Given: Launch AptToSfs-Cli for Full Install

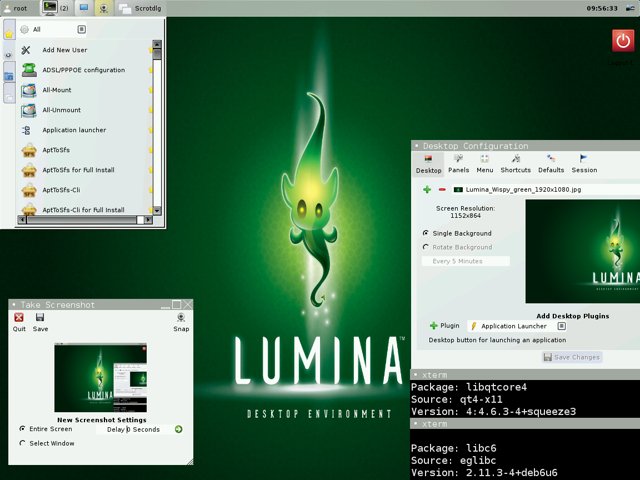Looking at the screenshot, I should pos(85,209).
